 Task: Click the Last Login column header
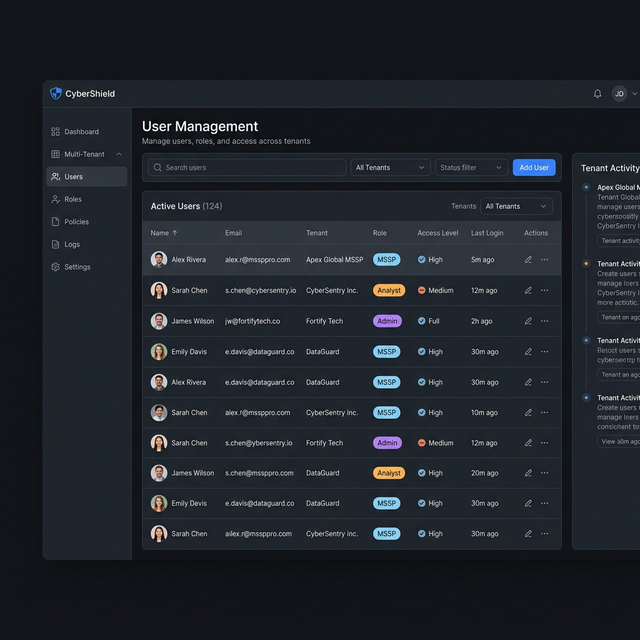click(x=487, y=233)
